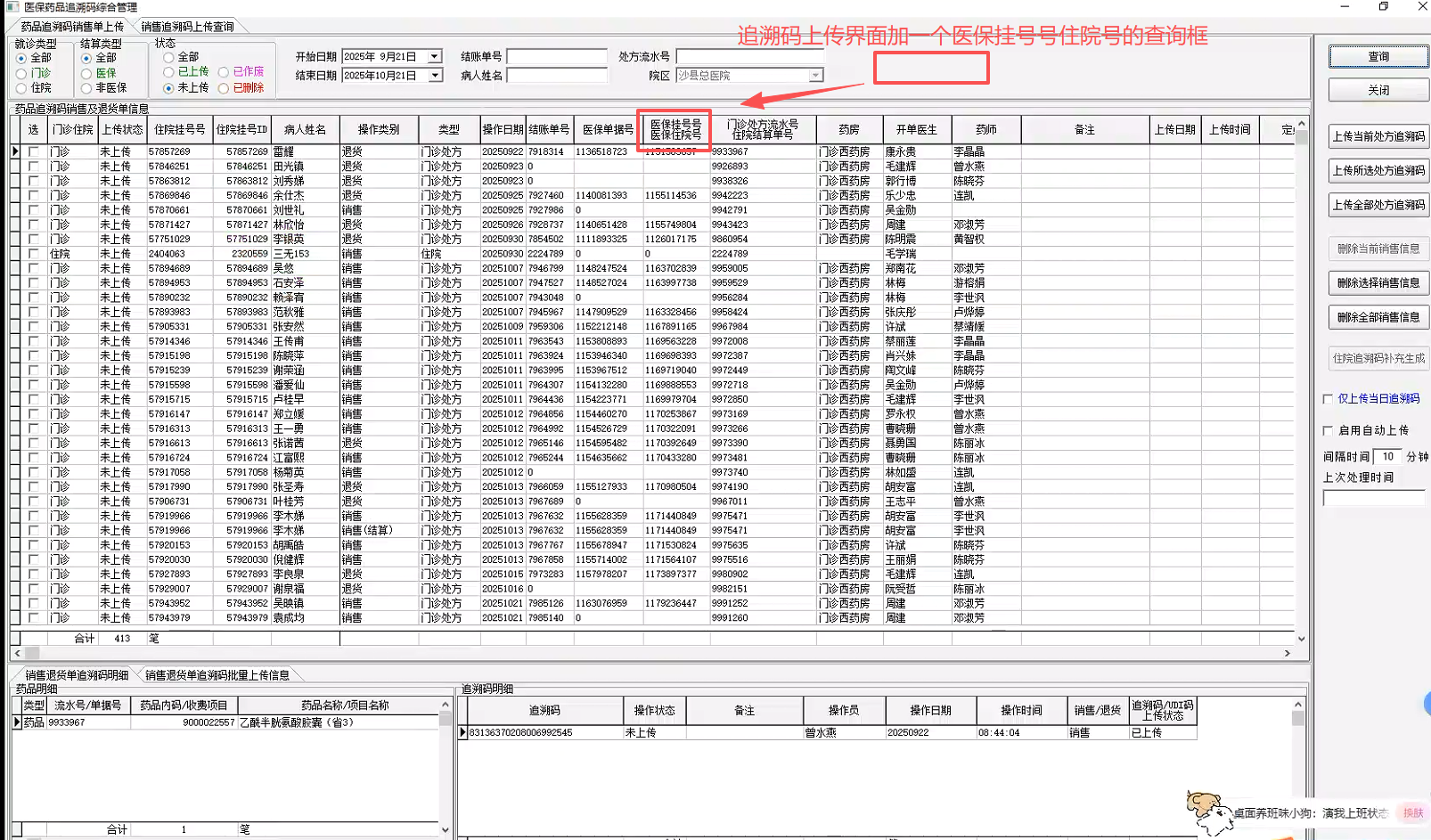
Task: Toggle 启用自动上传 checkbox
Action: click(x=1328, y=430)
